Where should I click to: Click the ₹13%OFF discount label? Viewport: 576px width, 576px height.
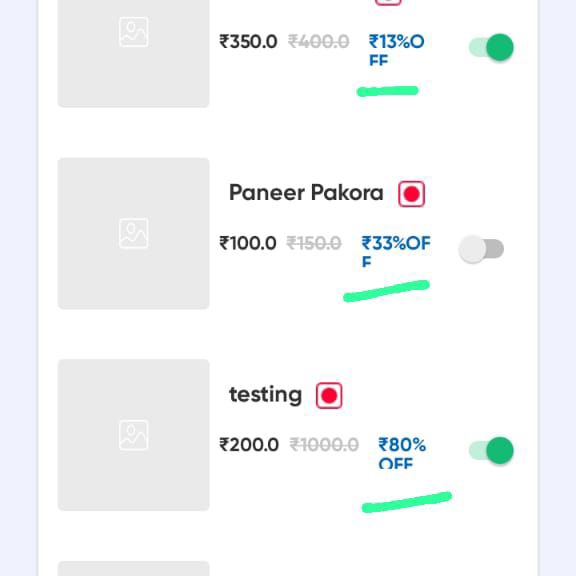pyautogui.click(x=396, y=50)
